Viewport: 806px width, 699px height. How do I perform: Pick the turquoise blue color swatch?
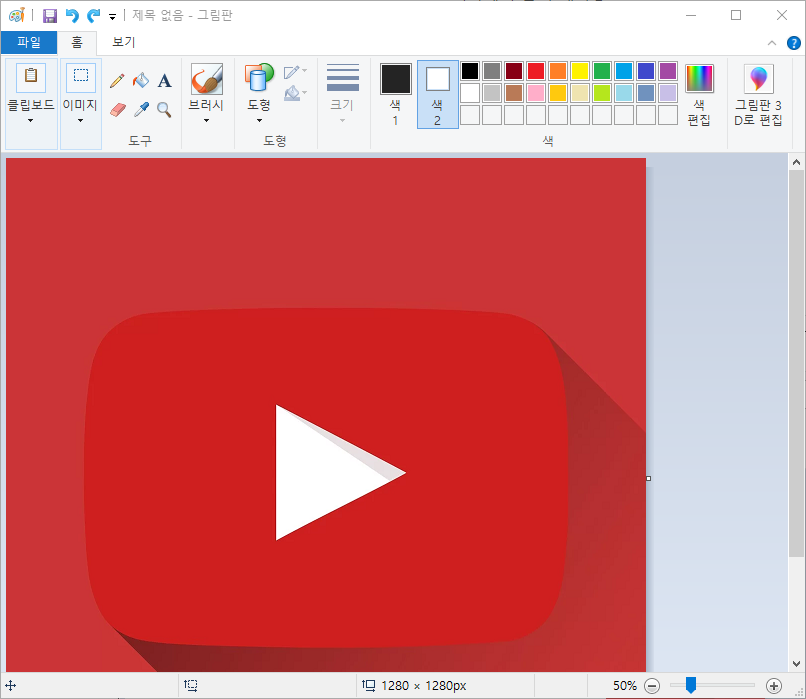624,71
